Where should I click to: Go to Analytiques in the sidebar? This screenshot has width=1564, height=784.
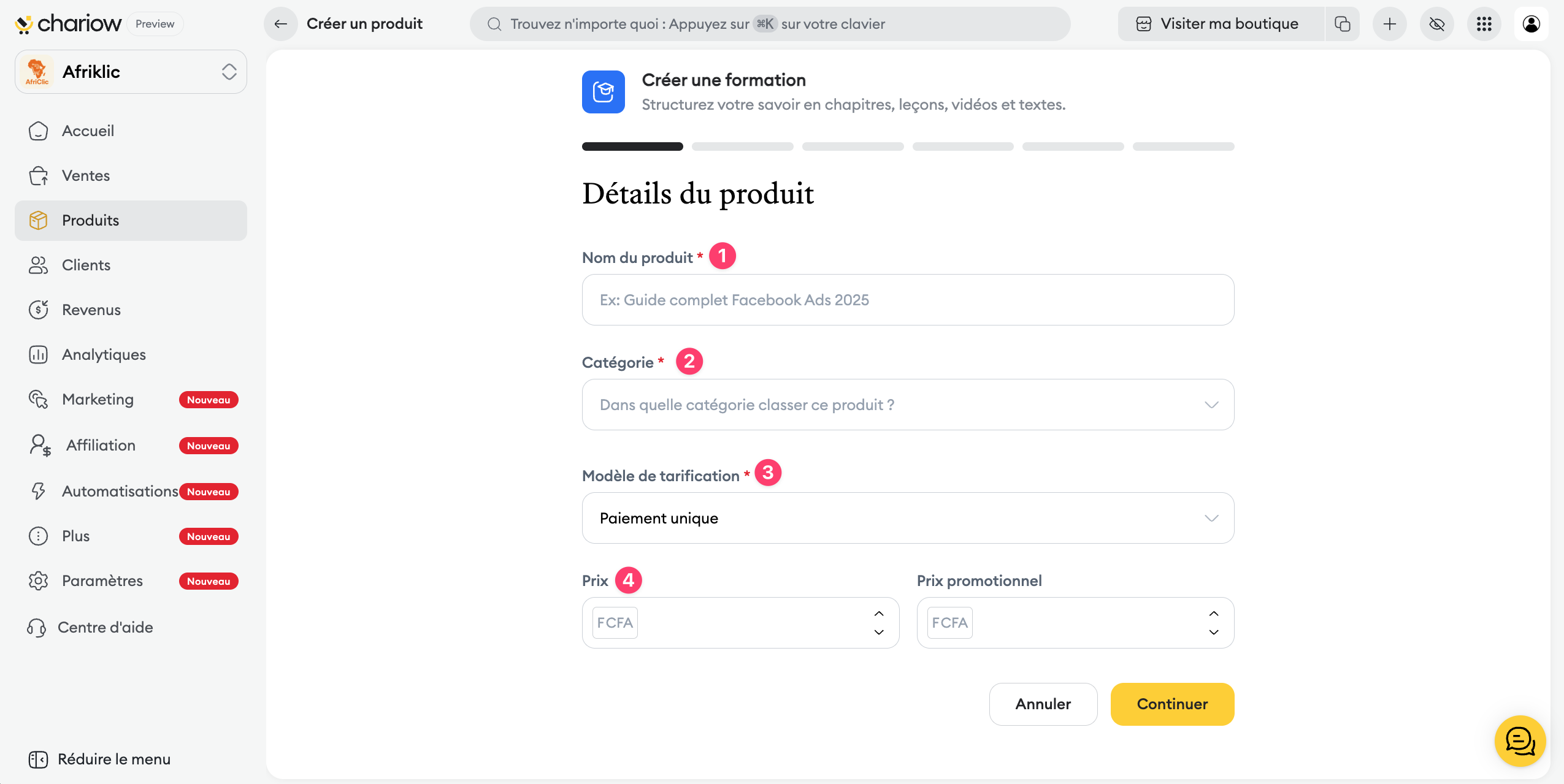point(104,355)
